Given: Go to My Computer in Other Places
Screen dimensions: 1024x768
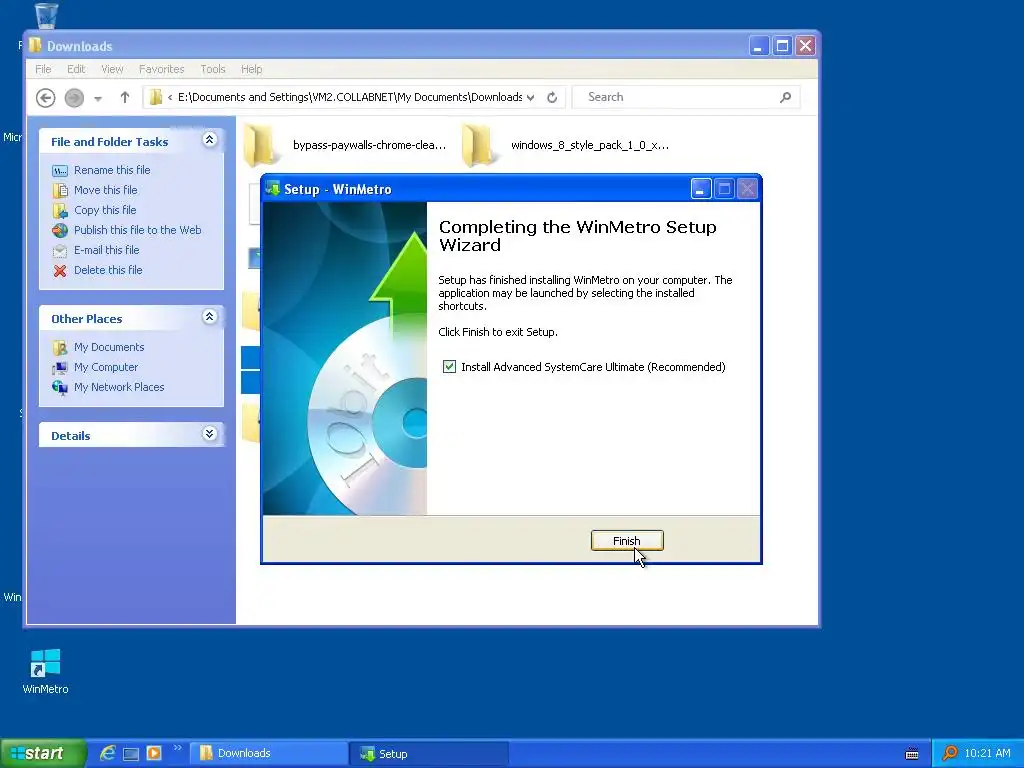Looking at the screenshot, I should pyautogui.click(x=106, y=367).
